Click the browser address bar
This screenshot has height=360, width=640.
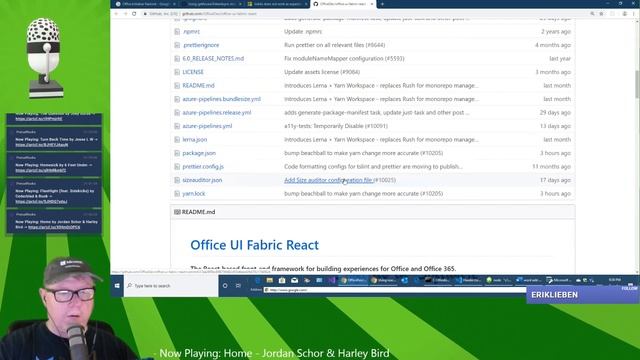[x=363, y=13]
